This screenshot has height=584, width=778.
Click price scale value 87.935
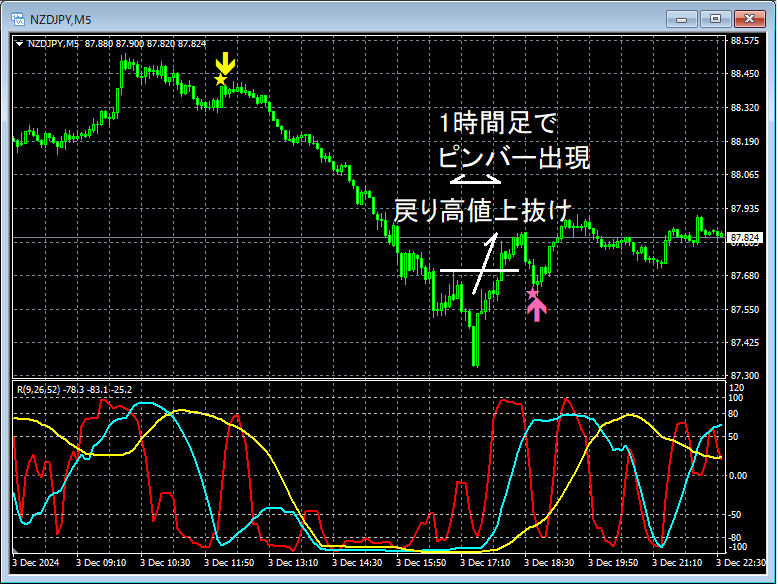tap(745, 208)
